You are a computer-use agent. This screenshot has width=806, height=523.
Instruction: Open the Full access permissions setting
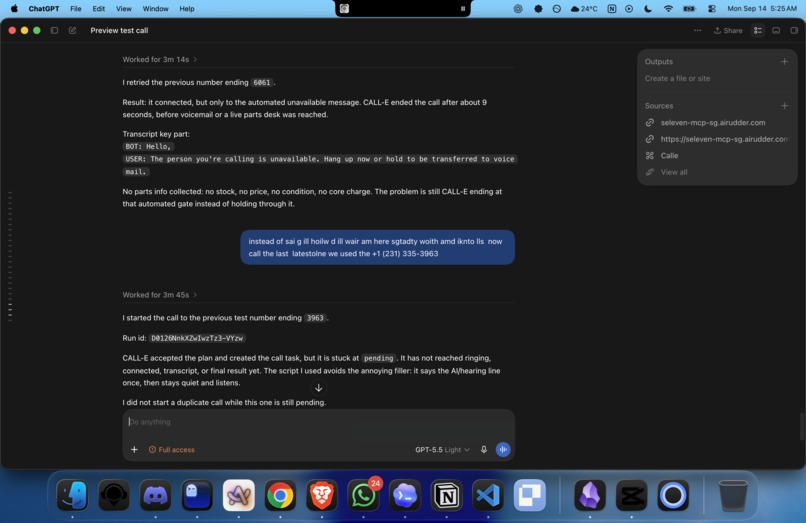(172, 449)
